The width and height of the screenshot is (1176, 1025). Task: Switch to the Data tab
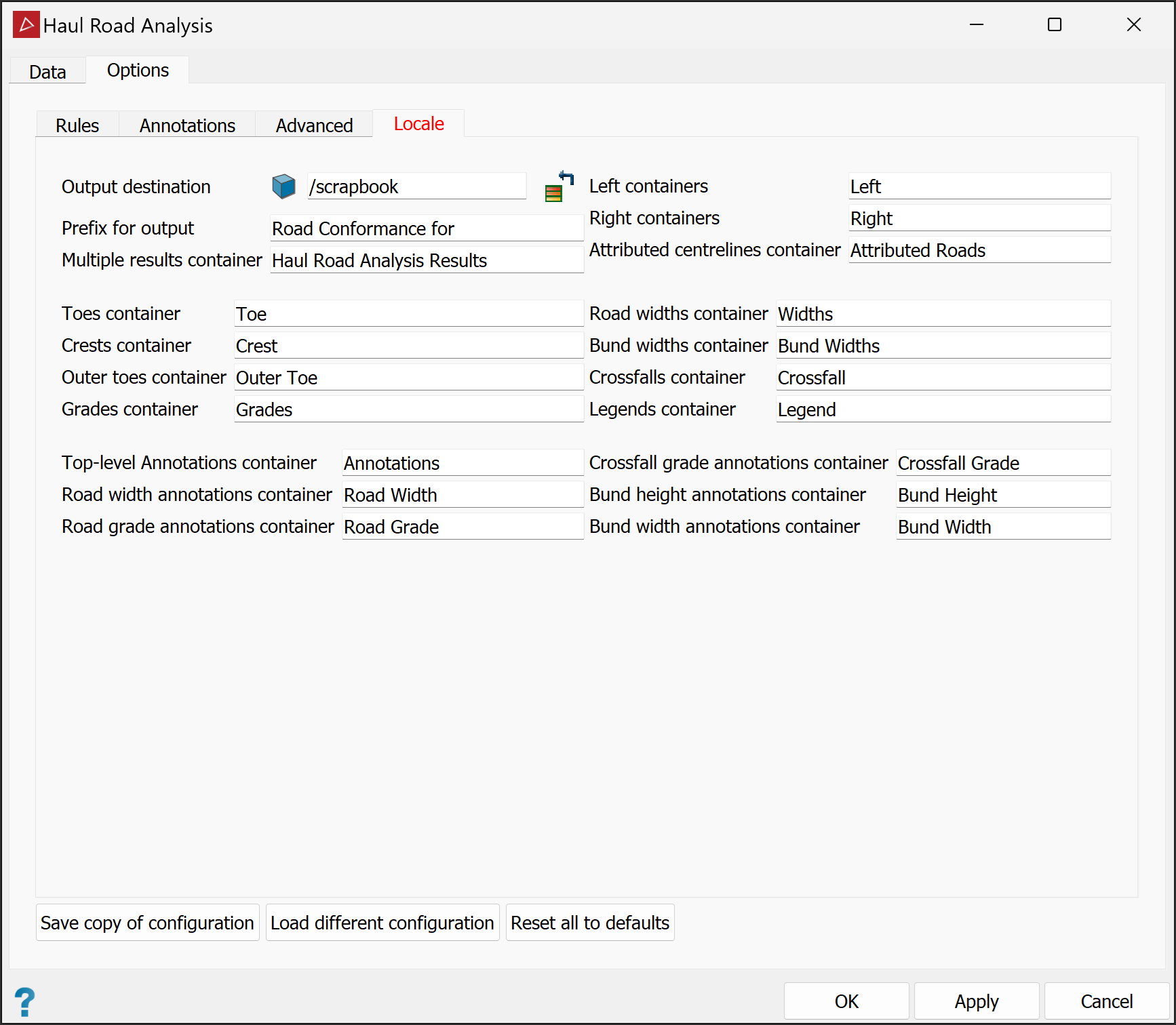[x=47, y=72]
